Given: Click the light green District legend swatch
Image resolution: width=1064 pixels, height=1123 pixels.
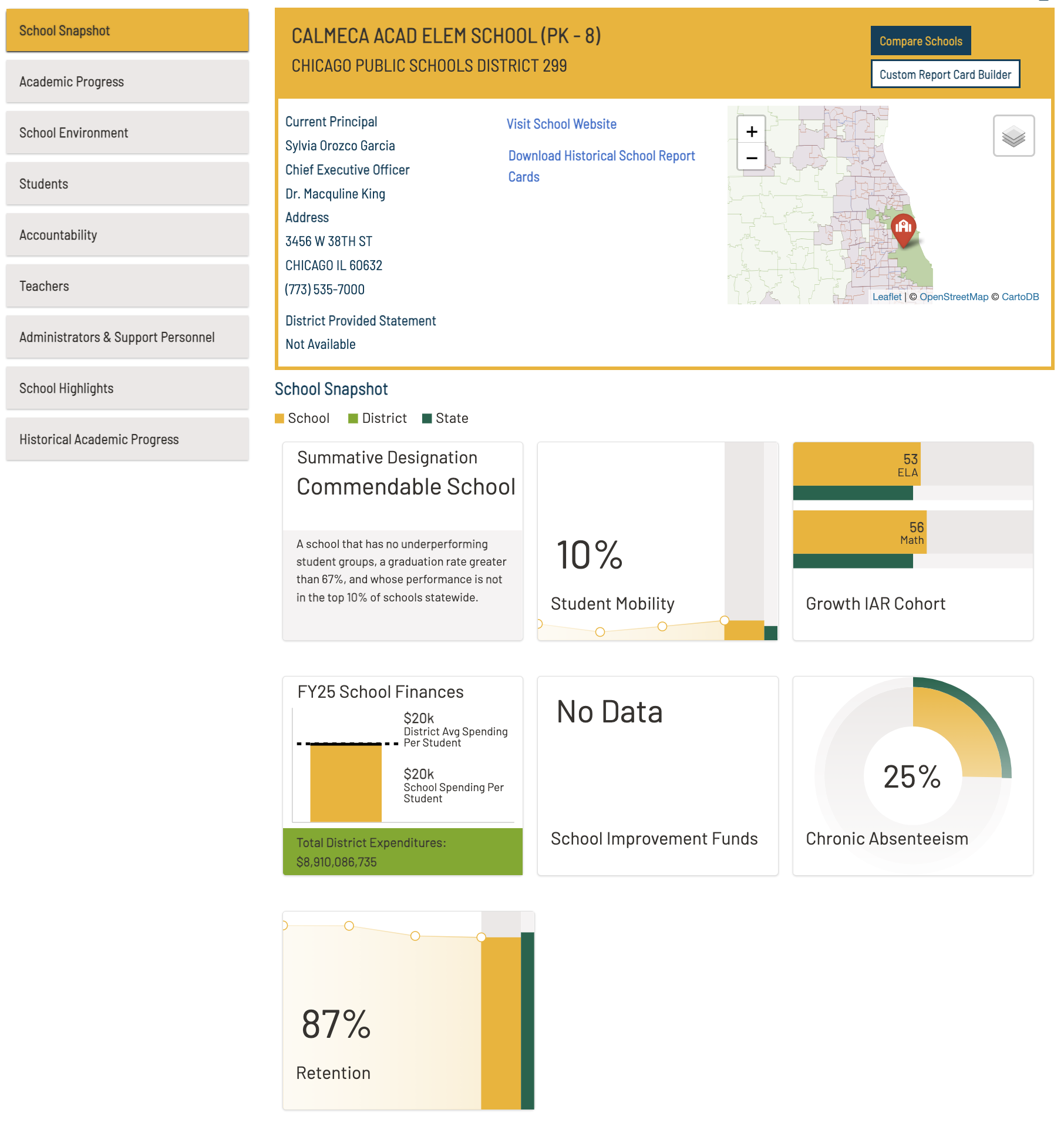Looking at the screenshot, I should [353, 418].
